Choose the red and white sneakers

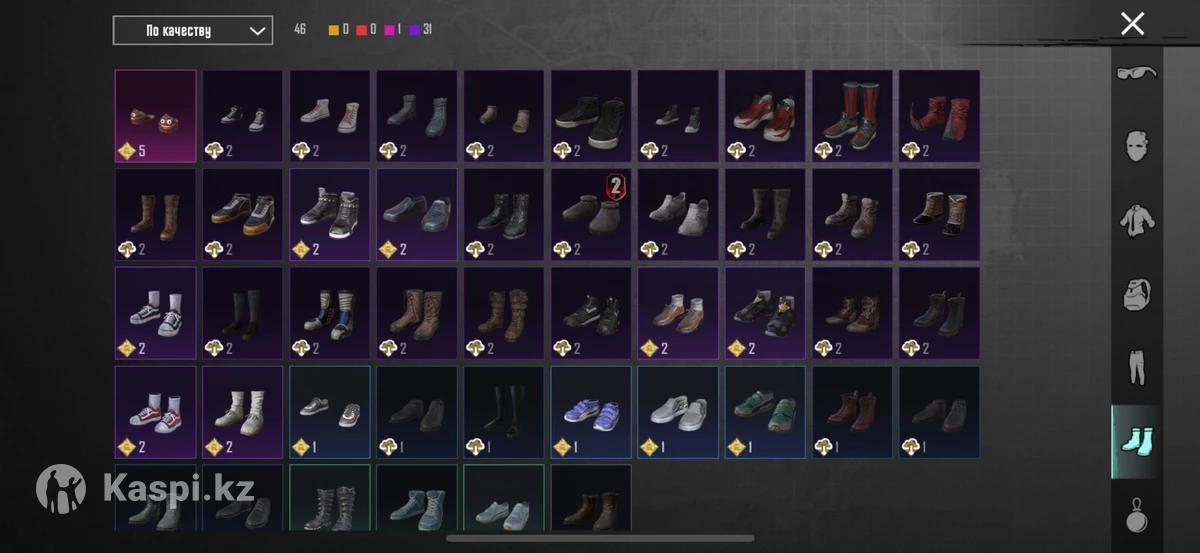tap(765, 116)
